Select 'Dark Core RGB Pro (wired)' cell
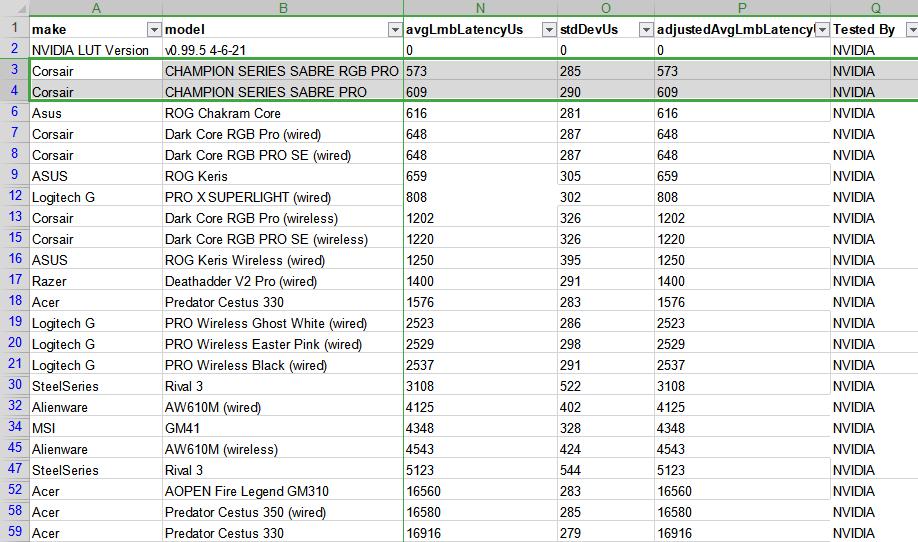The width and height of the screenshot is (918, 542). click(x=283, y=135)
